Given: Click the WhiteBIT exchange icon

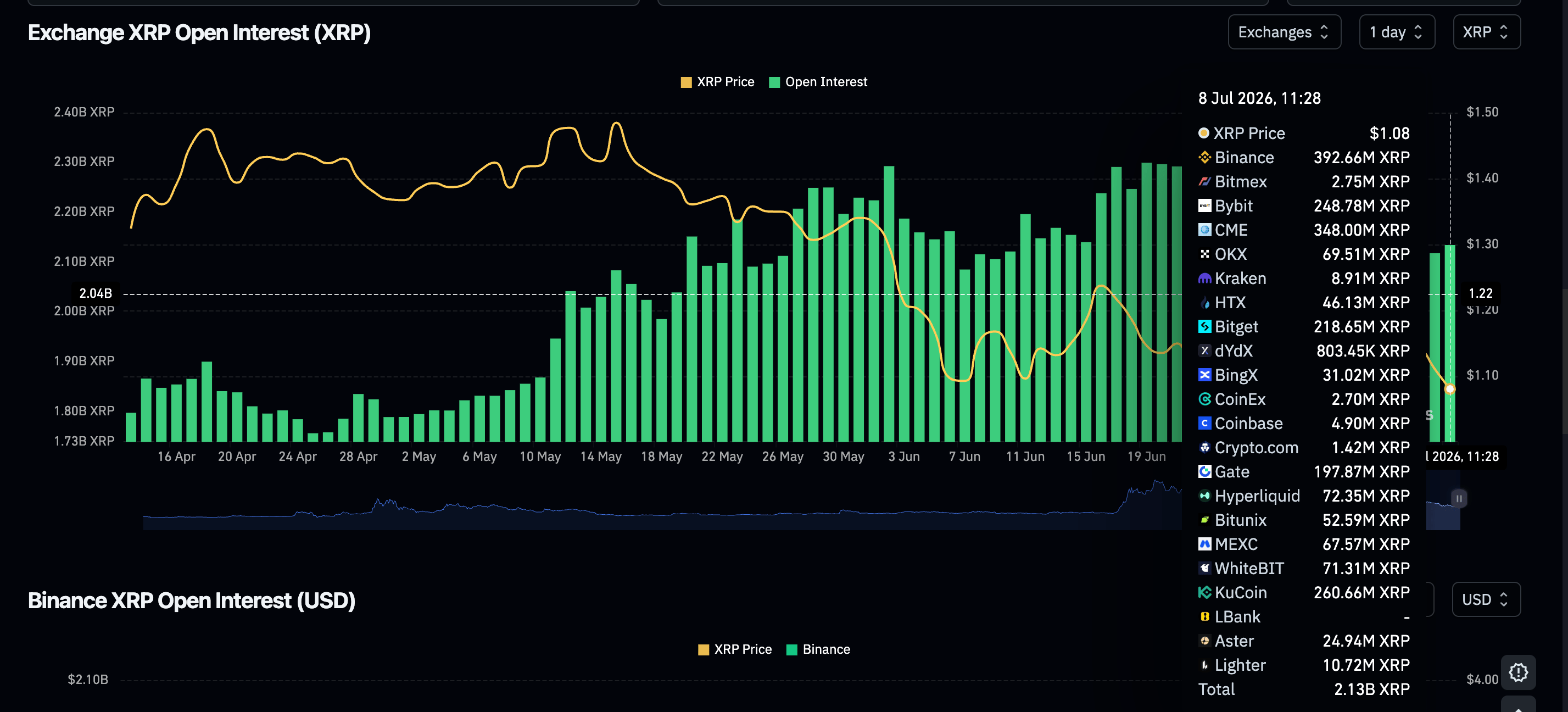Looking at the screenshot, I should point(1204,568).
